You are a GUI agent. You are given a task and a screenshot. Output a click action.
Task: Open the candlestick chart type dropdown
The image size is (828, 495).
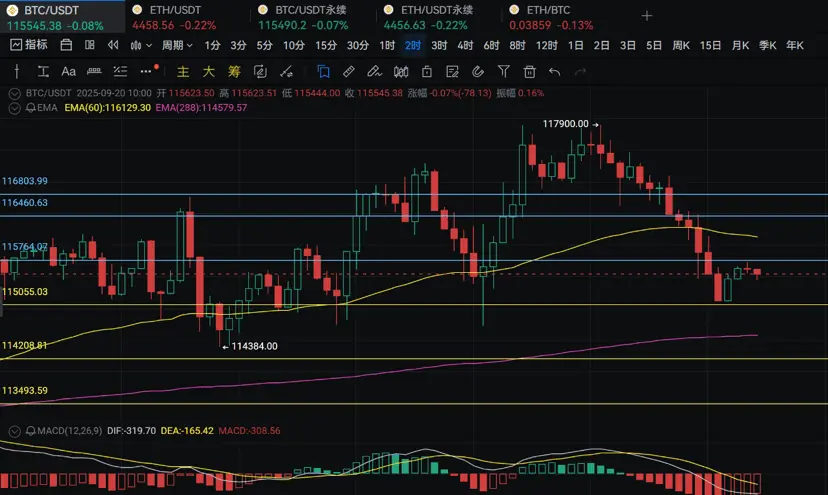click(141, 45)
